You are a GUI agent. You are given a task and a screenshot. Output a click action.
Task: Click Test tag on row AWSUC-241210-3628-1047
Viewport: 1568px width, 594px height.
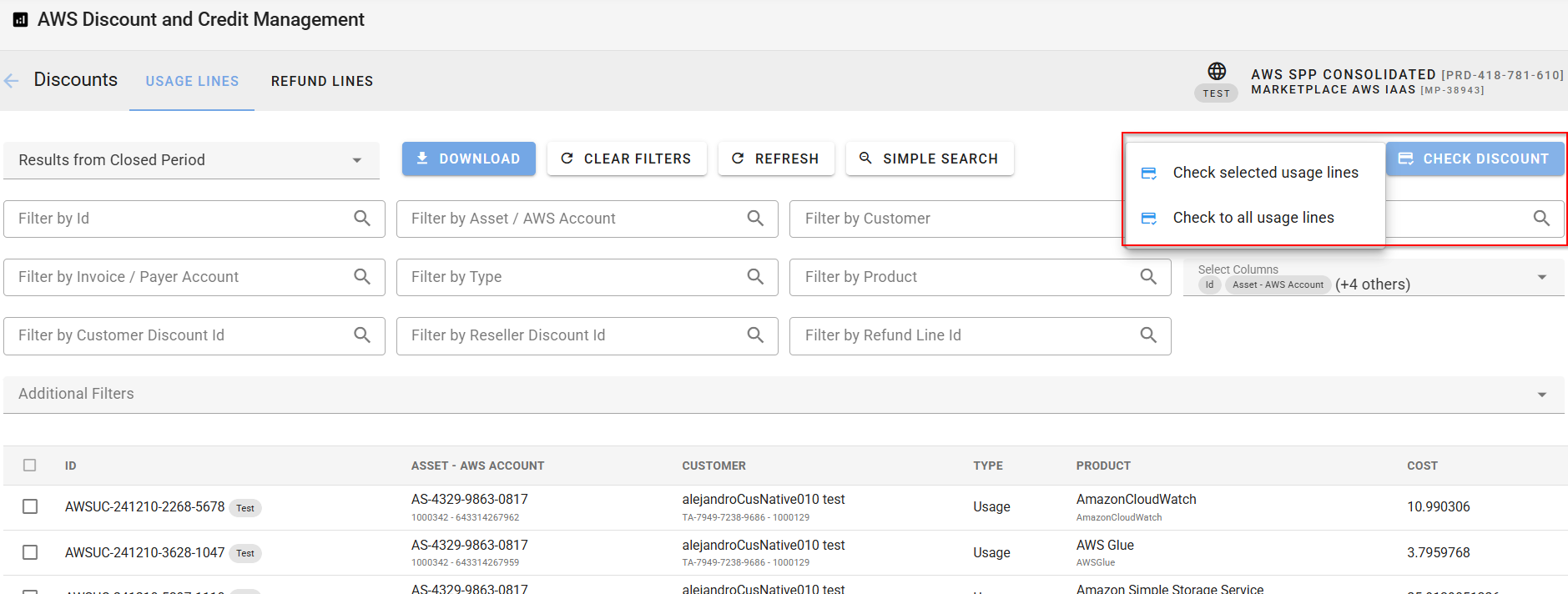[x=245, y=553]
